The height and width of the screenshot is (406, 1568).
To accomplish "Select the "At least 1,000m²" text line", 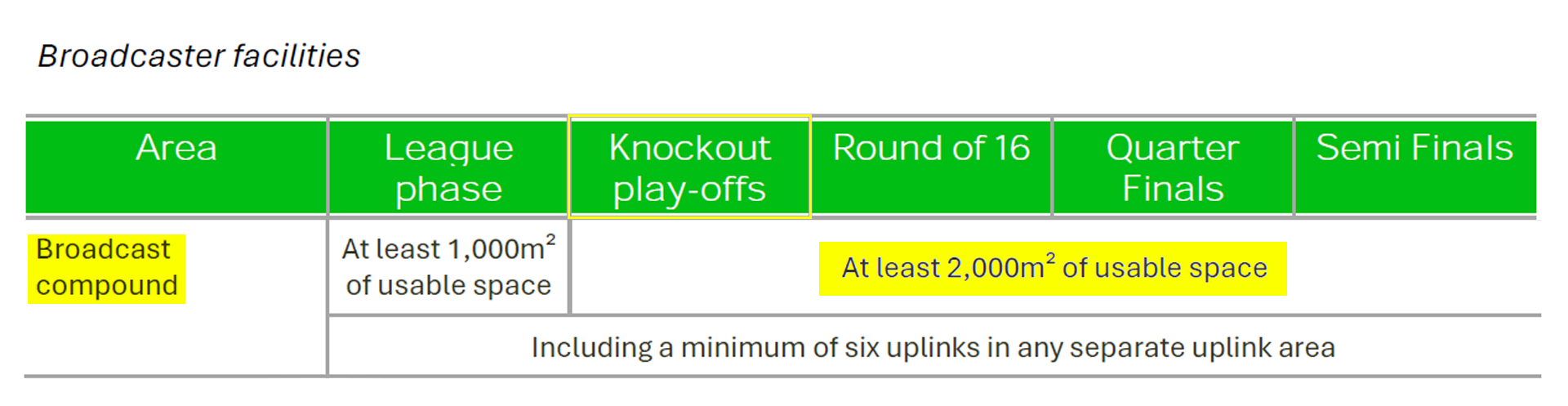I will [448, 248].
